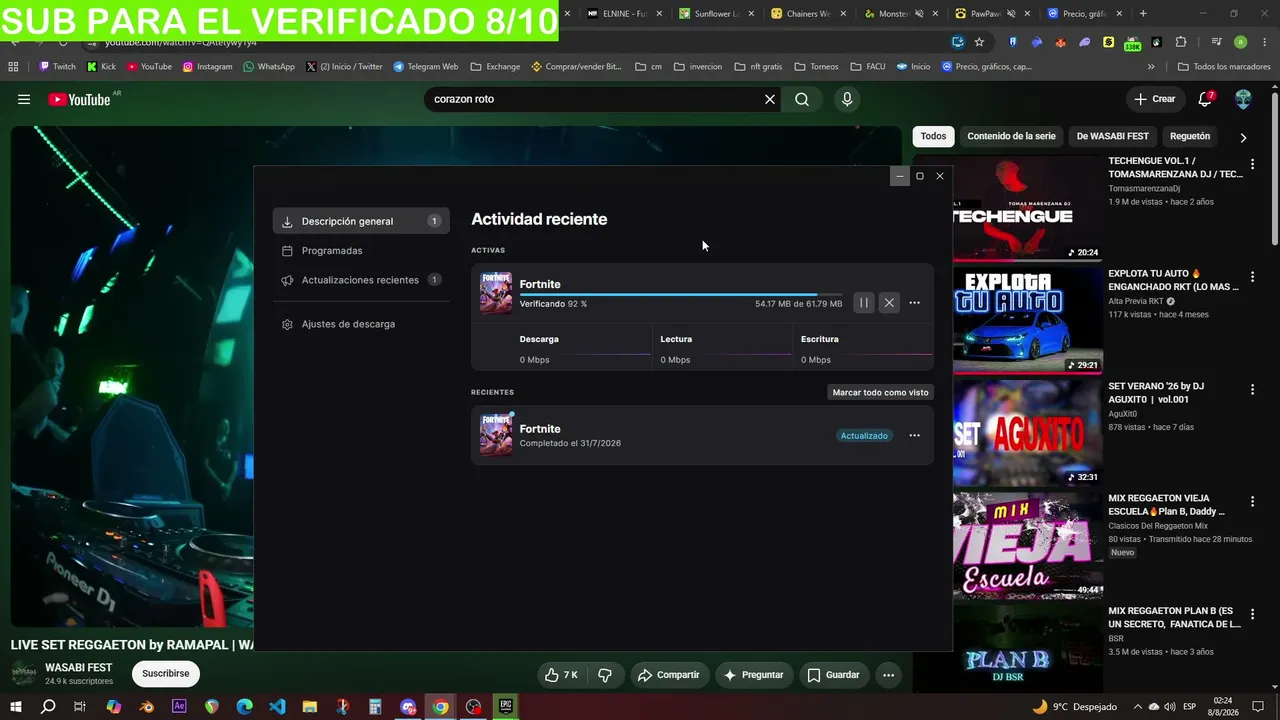This screenshot has width=1280, height=720.
Task: Subscribe to WASABI FEST with Suscribirse
Action: coord(165,674)
